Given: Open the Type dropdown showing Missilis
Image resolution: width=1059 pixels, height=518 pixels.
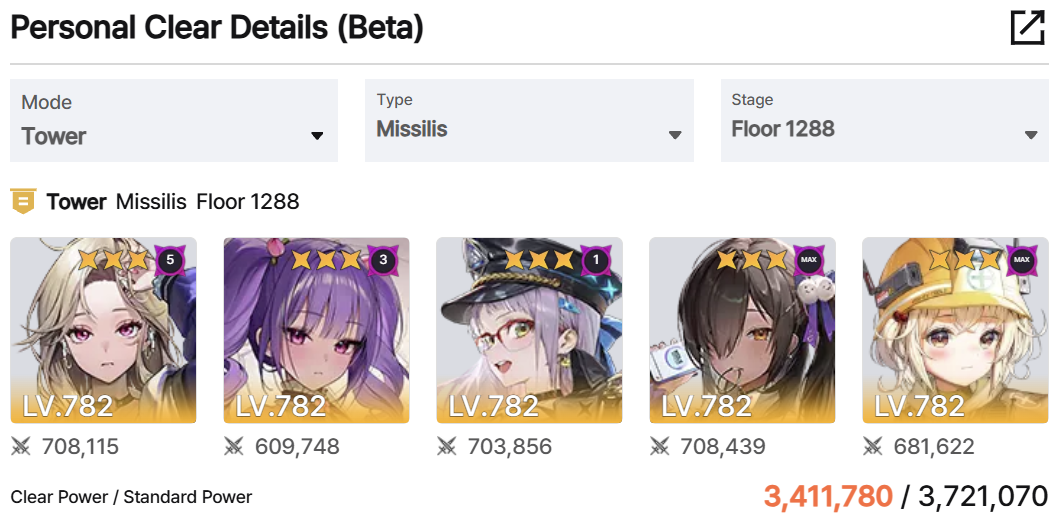Looking at the screenshot, I should coord(529,120).
